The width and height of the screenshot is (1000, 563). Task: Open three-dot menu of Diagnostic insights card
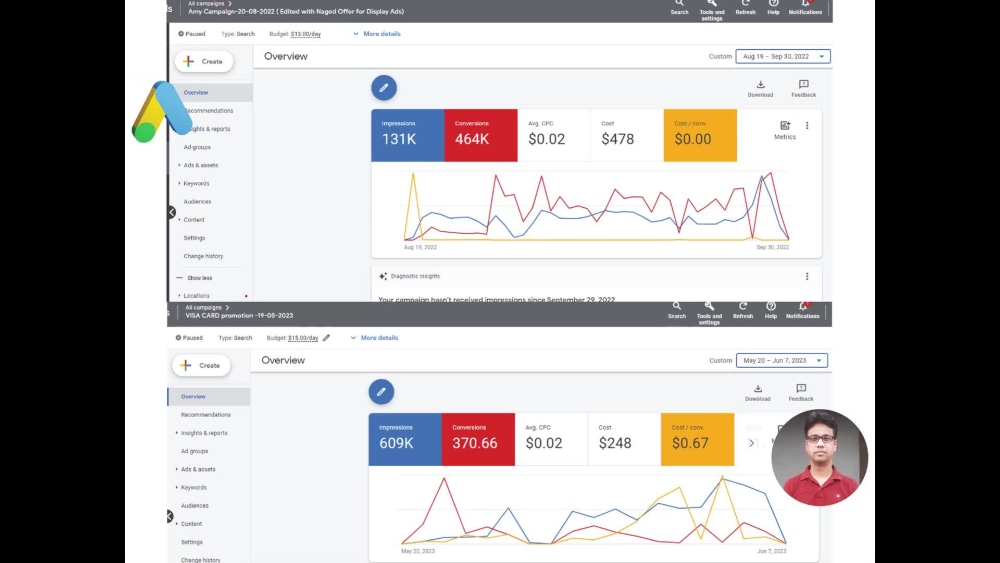click(807, 276)
